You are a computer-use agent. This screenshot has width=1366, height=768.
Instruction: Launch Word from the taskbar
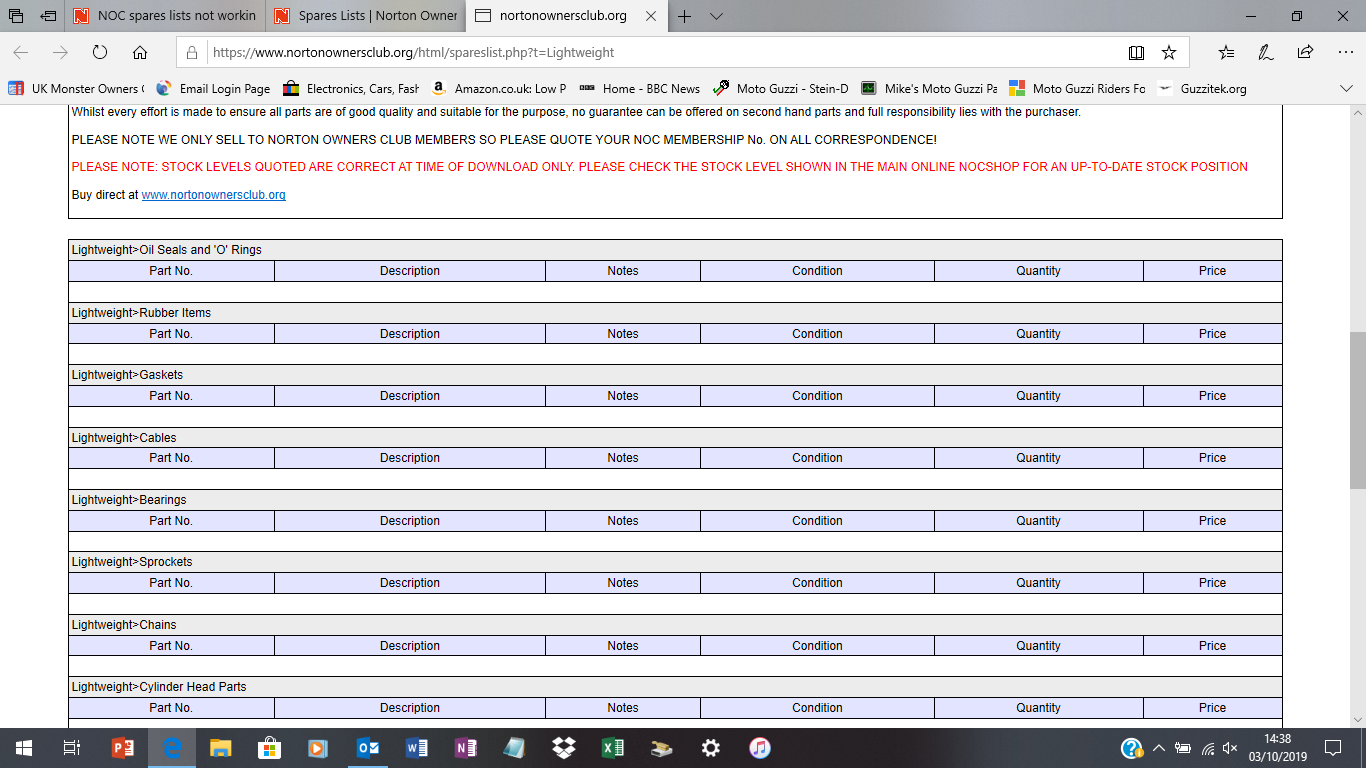(416, 748)
